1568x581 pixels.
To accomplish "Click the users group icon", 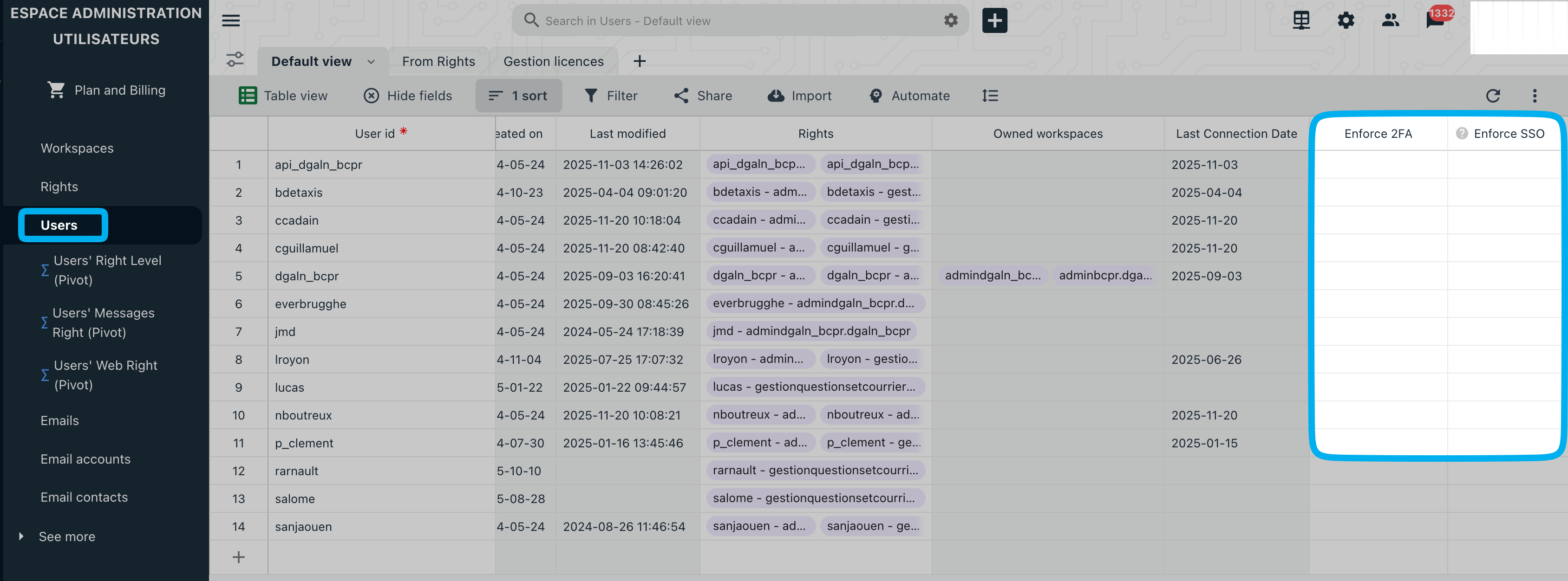I will (x=1390, y=21).
